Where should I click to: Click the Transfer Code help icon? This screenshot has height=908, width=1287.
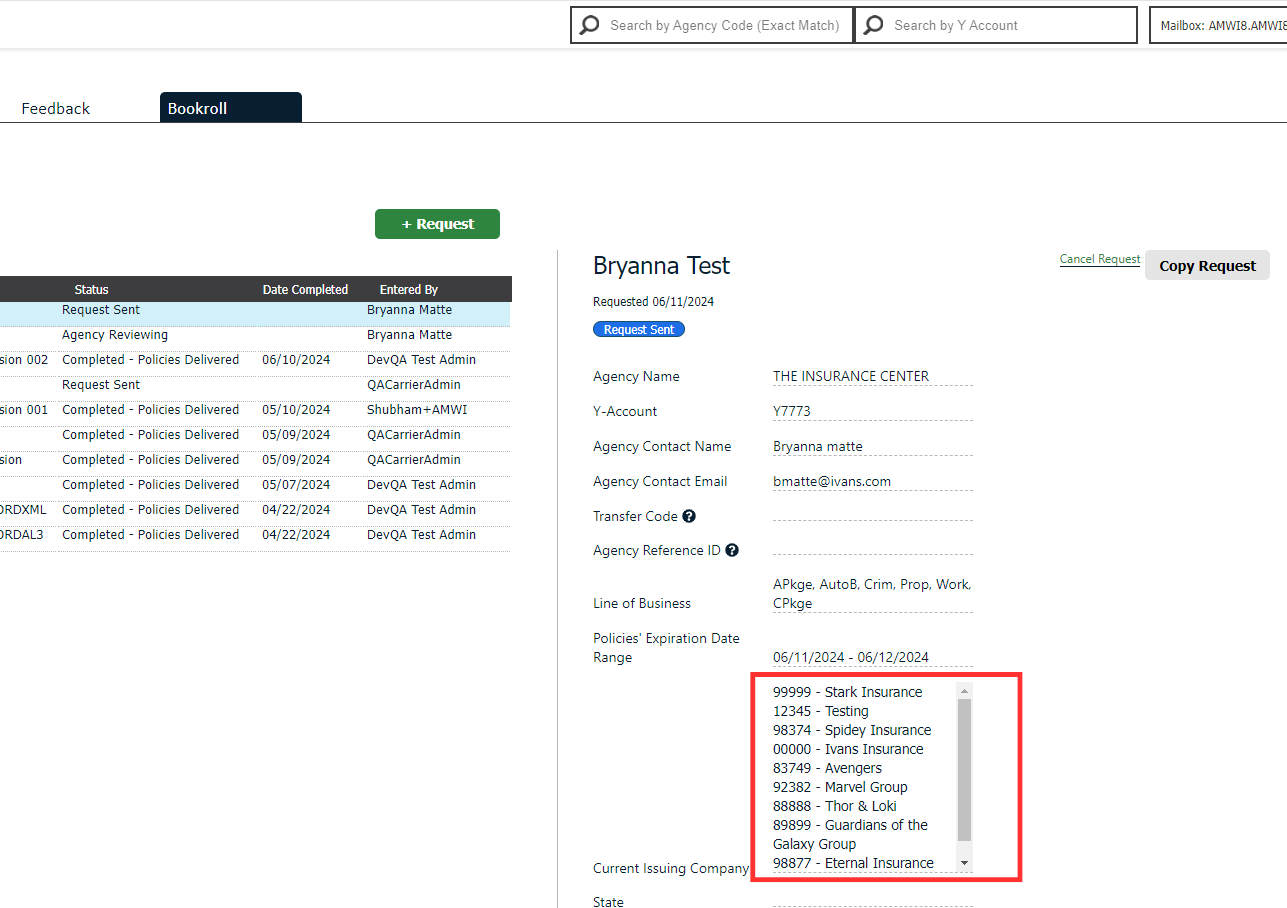(689, 516)
